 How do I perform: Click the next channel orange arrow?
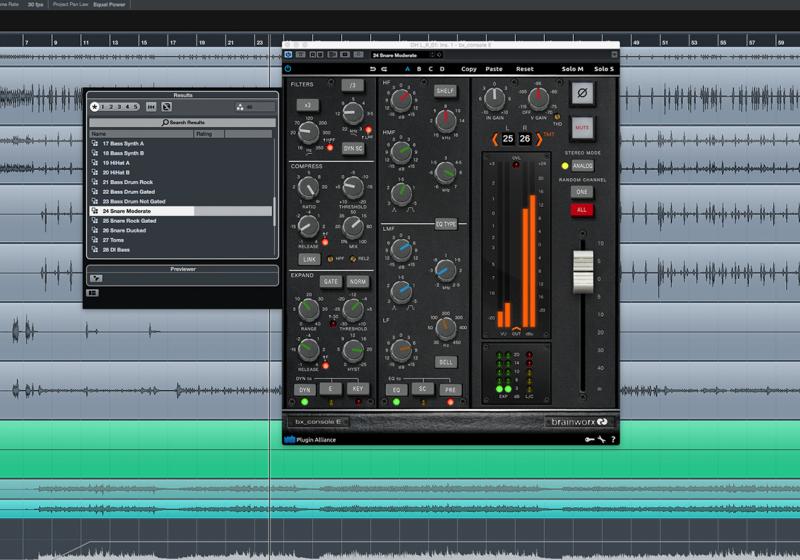click(x=539, y=139)
